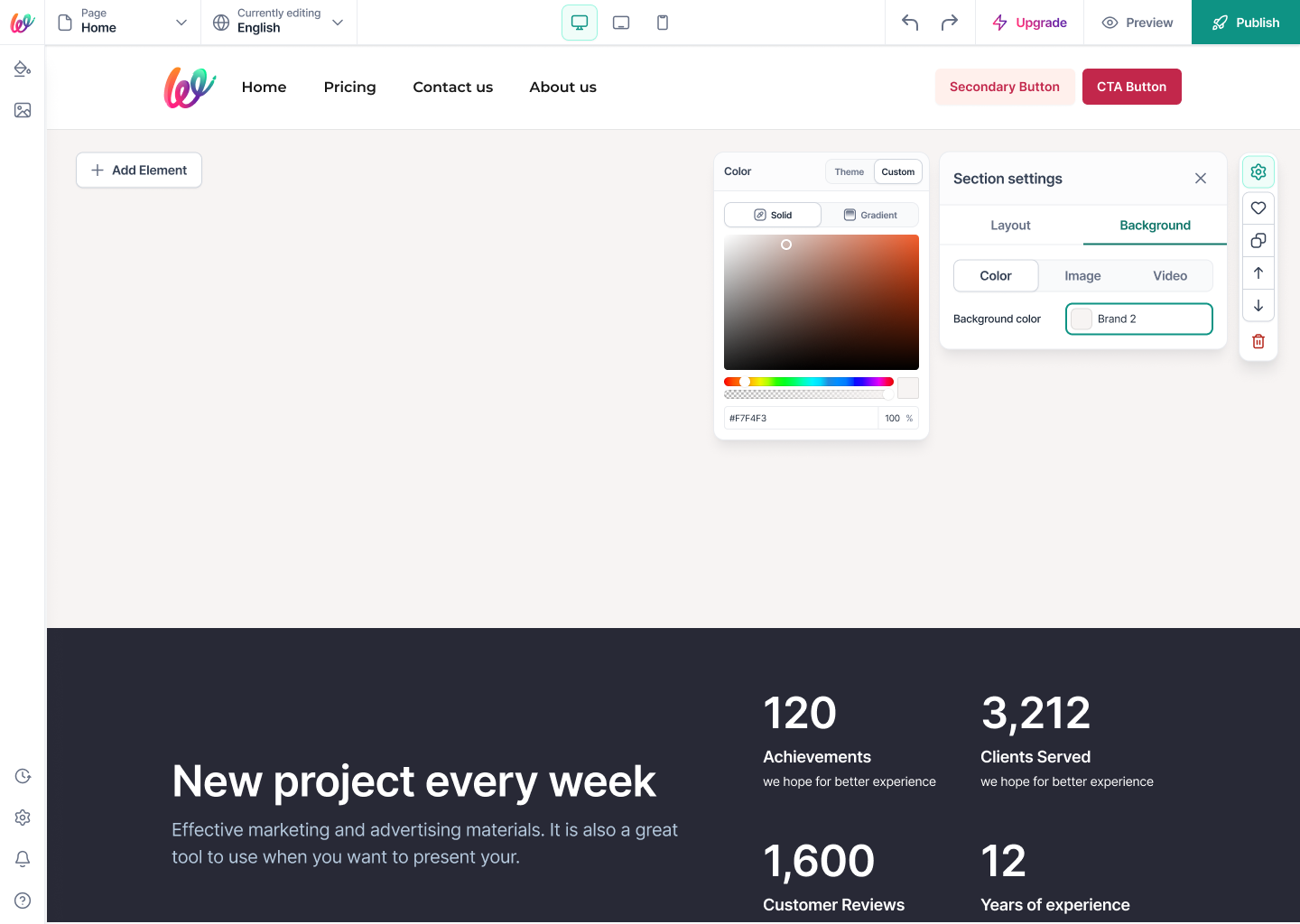The image size is (1300, 924).
Task: Click the New project every week heading
Action: pos(414,781)
